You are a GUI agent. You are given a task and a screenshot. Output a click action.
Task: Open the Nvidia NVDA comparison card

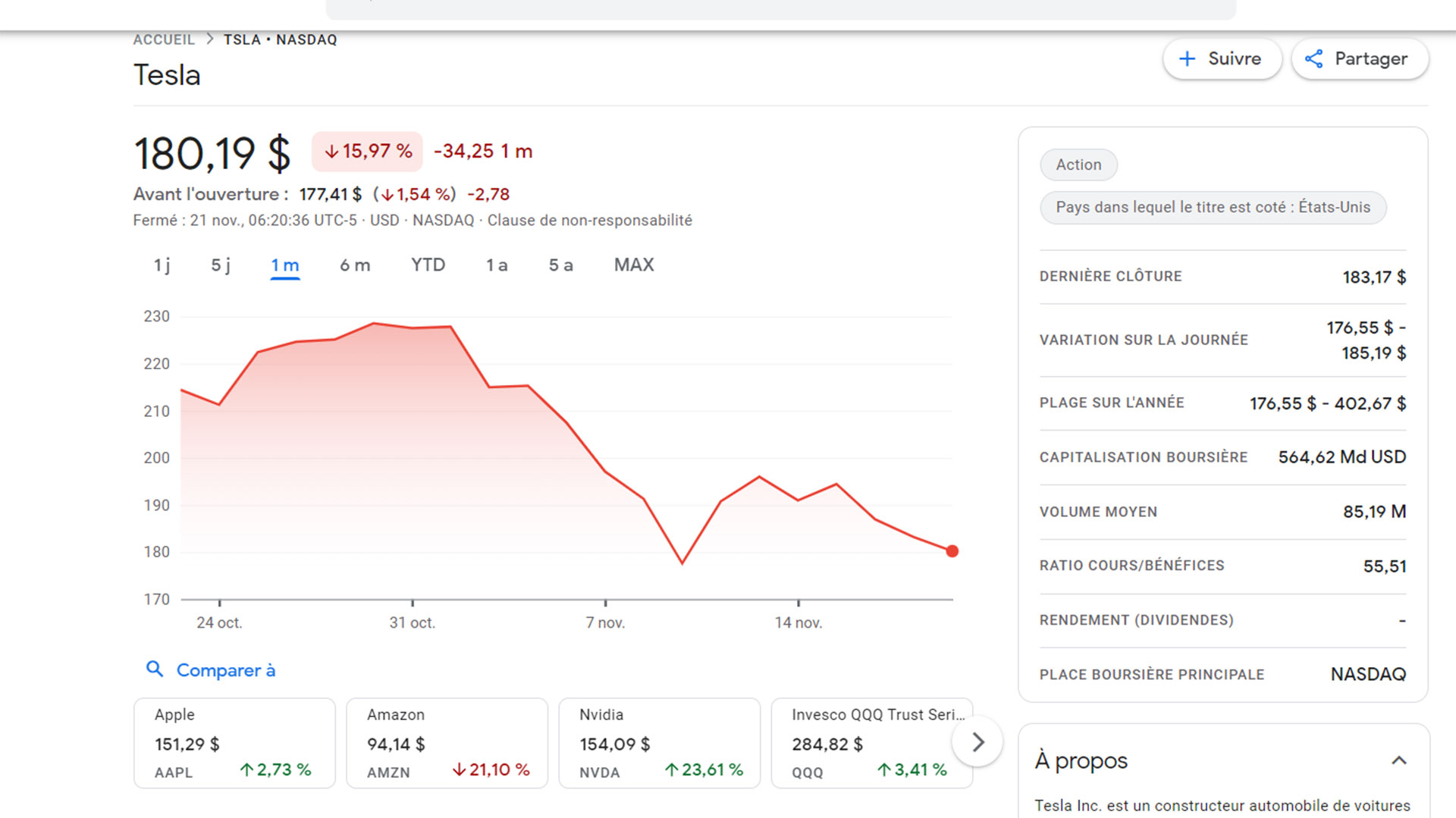(659, 743)
